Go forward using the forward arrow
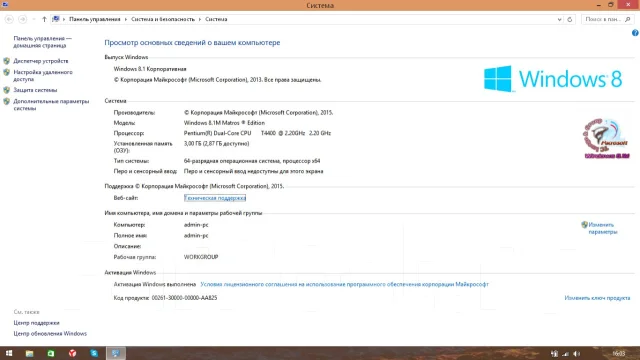The width and height of the screenshot is (640, 360). pos(22,19)
